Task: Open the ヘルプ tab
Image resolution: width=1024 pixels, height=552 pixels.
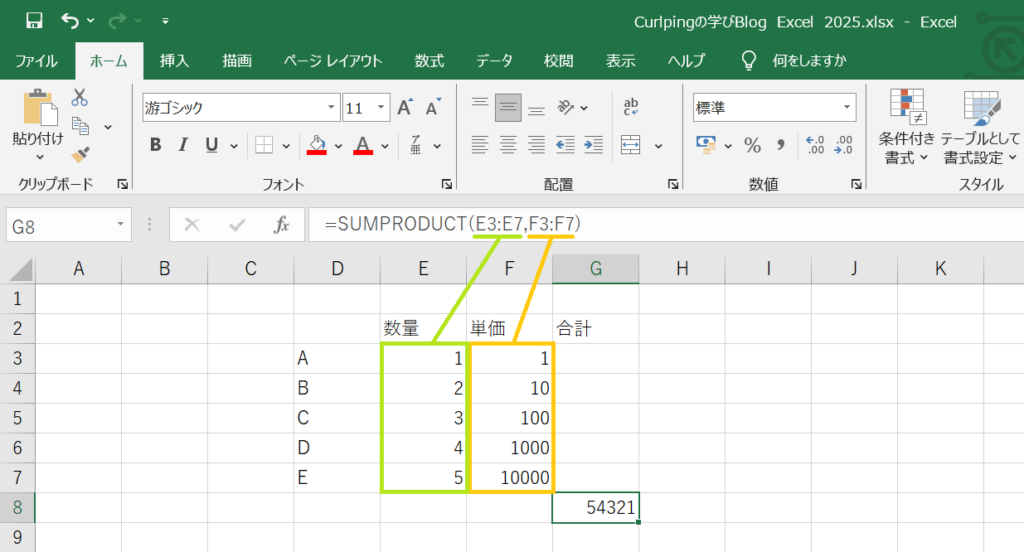Action: tap(686, 61)
